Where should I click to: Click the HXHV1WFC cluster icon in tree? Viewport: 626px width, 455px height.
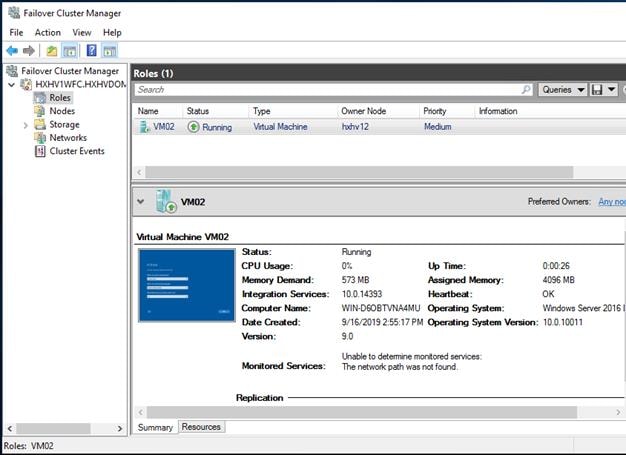[x=26, y=84]
